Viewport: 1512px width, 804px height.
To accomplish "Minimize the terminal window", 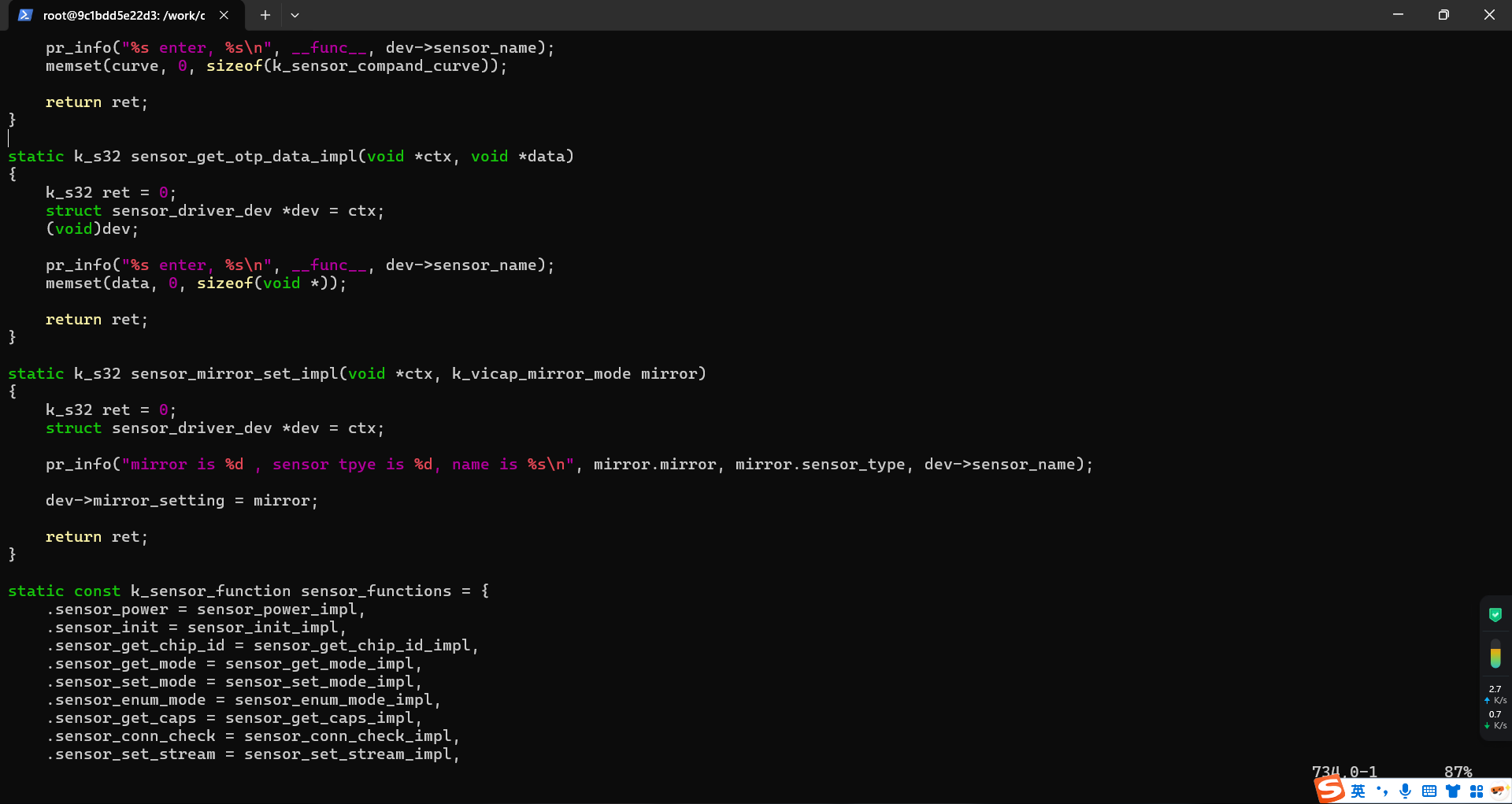I will tap(1398, 15).
